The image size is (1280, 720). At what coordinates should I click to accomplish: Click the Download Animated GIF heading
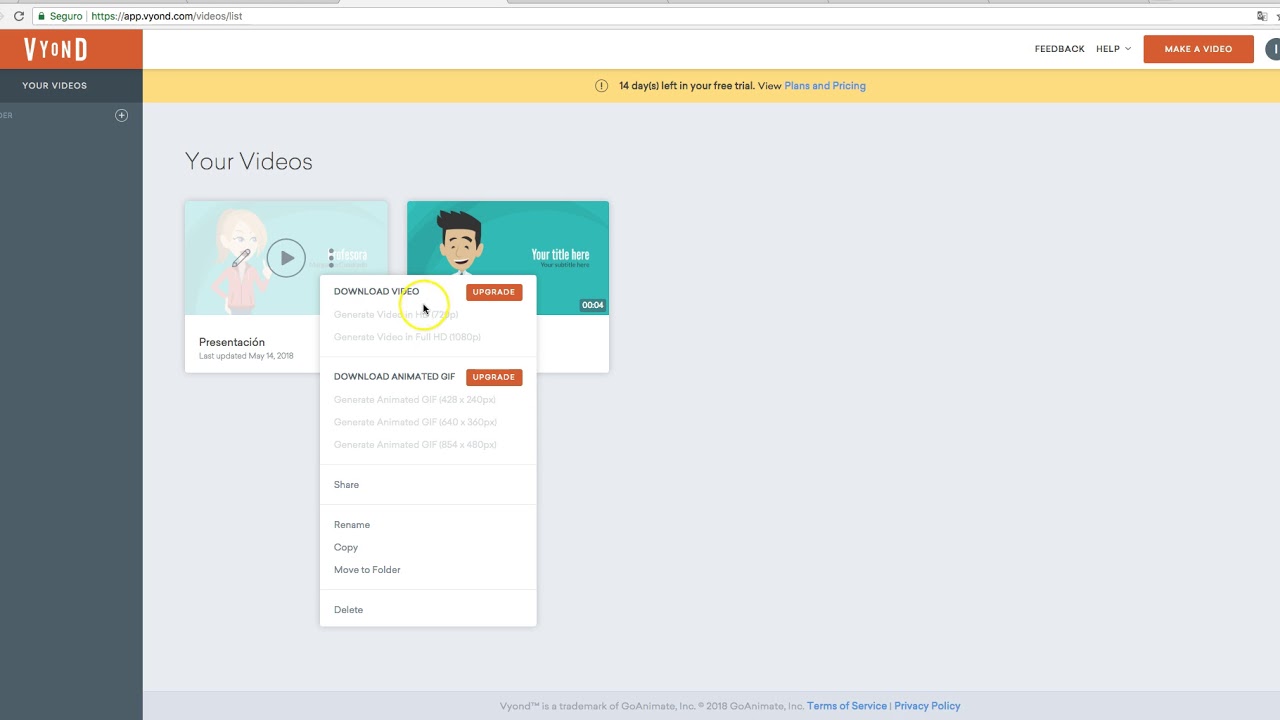(x=394, y=377)
